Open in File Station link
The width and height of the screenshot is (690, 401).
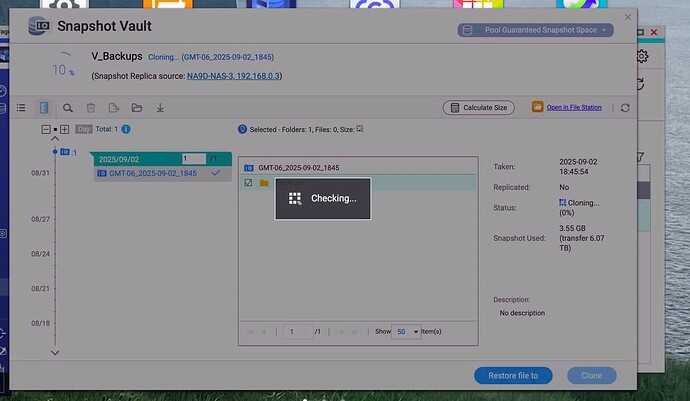tap(573, 107)
